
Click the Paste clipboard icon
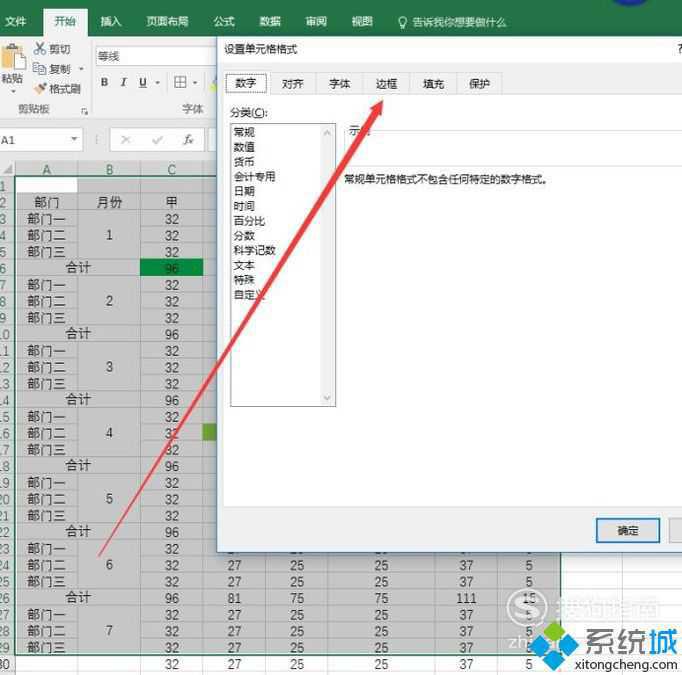[13, 57]
